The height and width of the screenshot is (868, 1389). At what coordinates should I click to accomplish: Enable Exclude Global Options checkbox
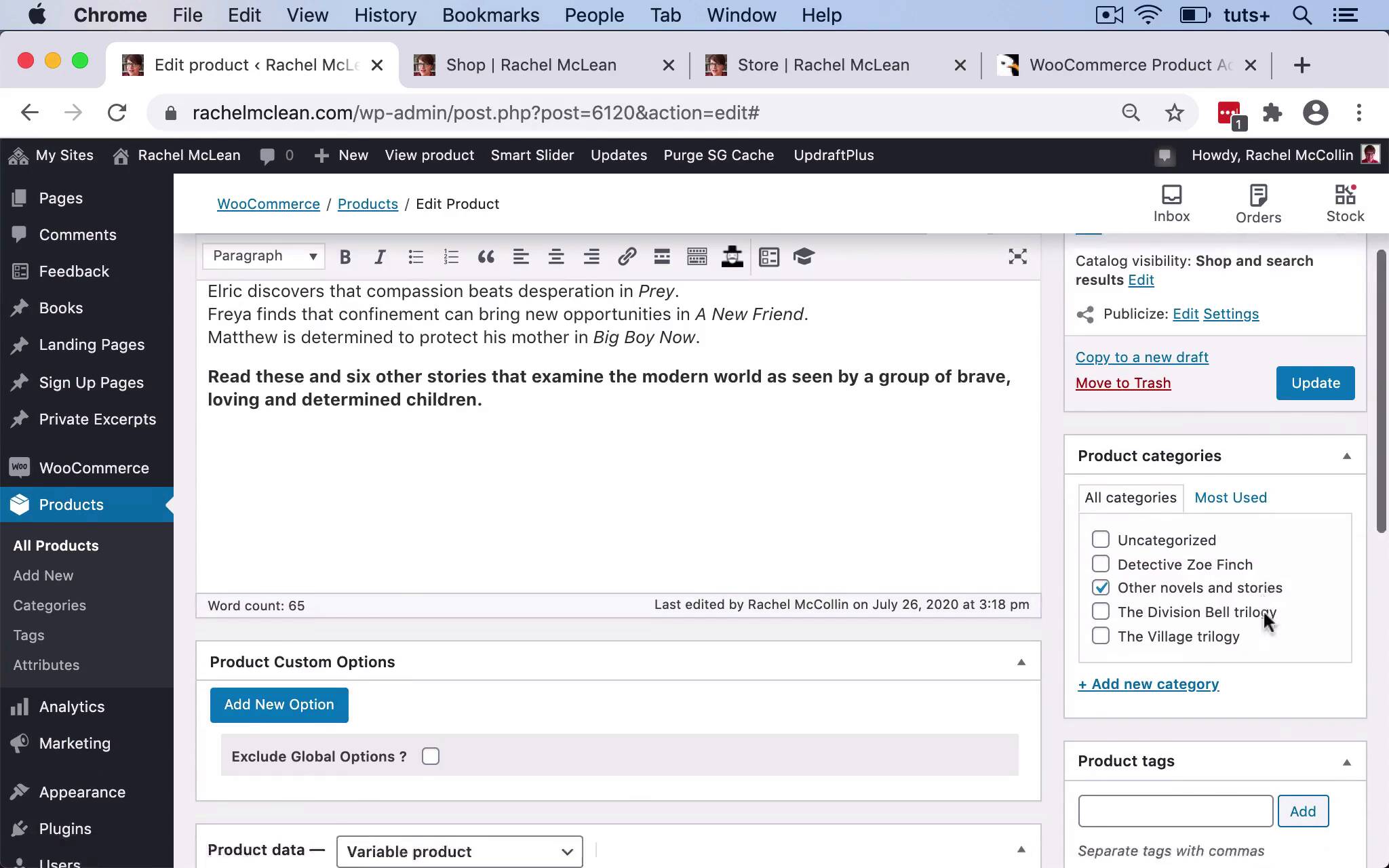tap(431, 756)
